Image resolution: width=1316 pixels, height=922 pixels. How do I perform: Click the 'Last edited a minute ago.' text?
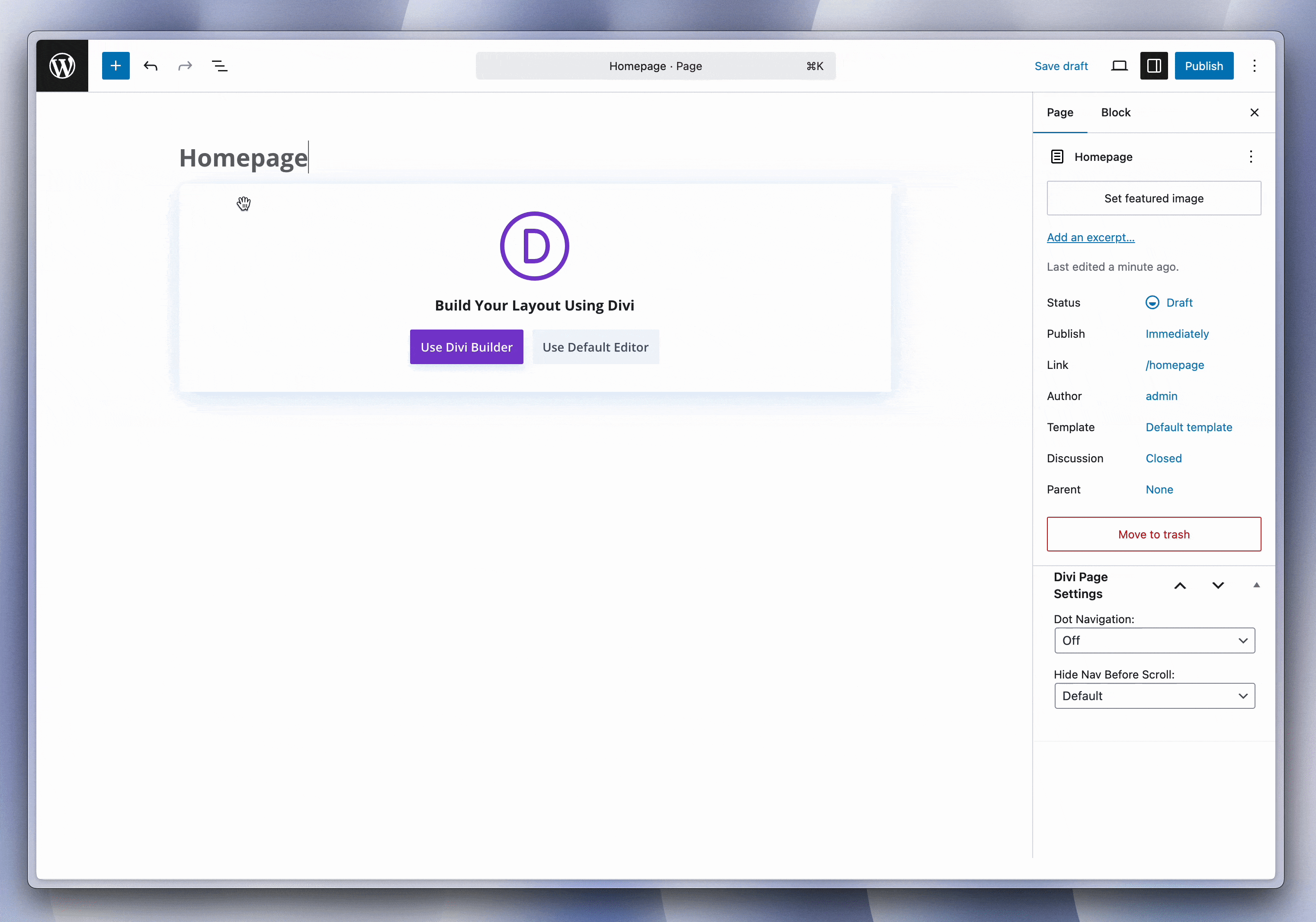pos(1113,266)
